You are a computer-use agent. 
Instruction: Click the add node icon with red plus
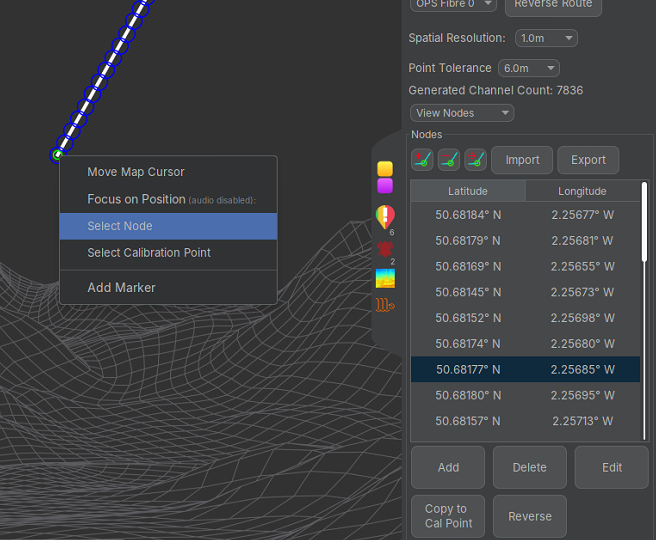422,160
